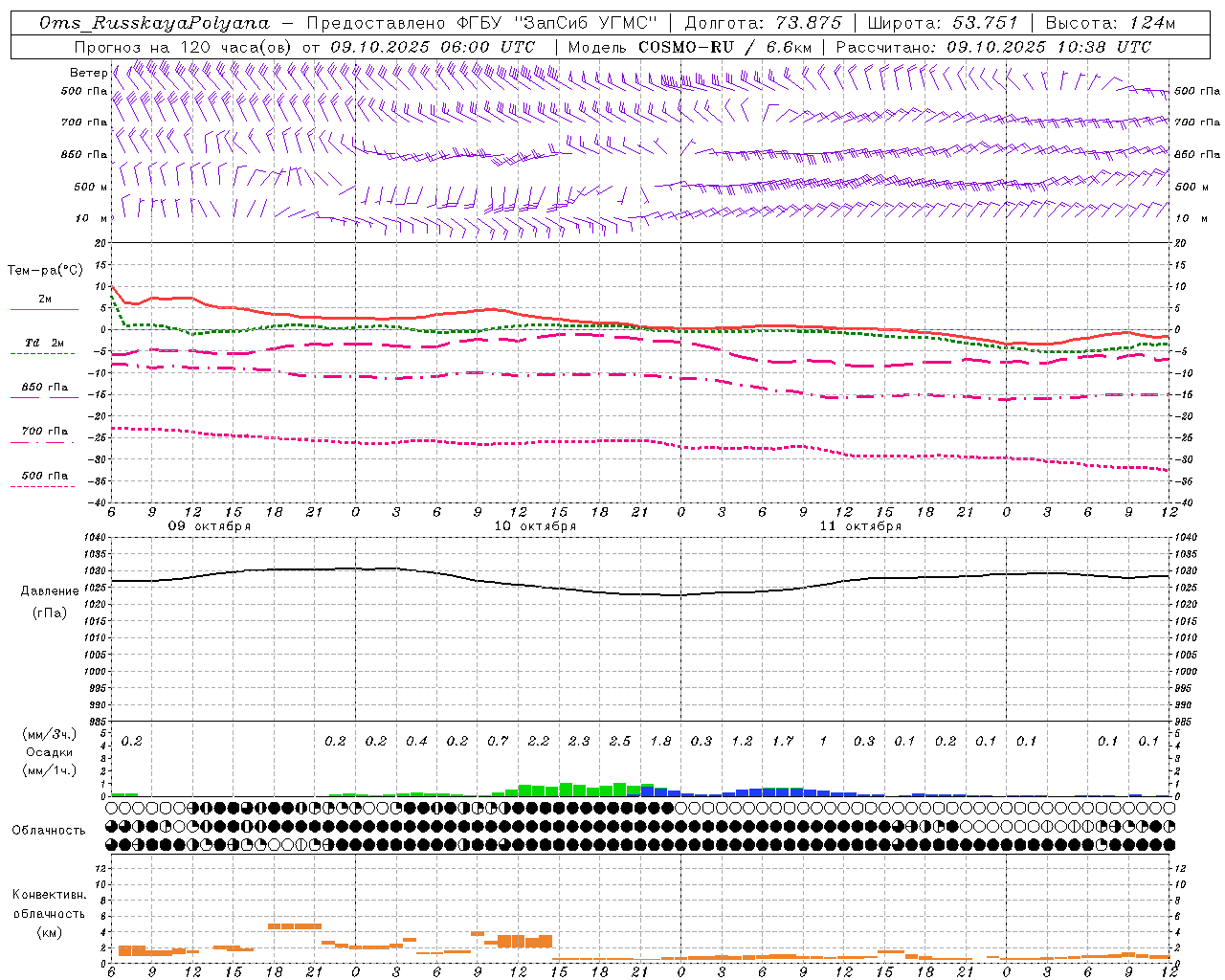Click the Td 2м dew point legend entry
The image size is (1225, 980).
pyautogui.click(x=45, y=343)
